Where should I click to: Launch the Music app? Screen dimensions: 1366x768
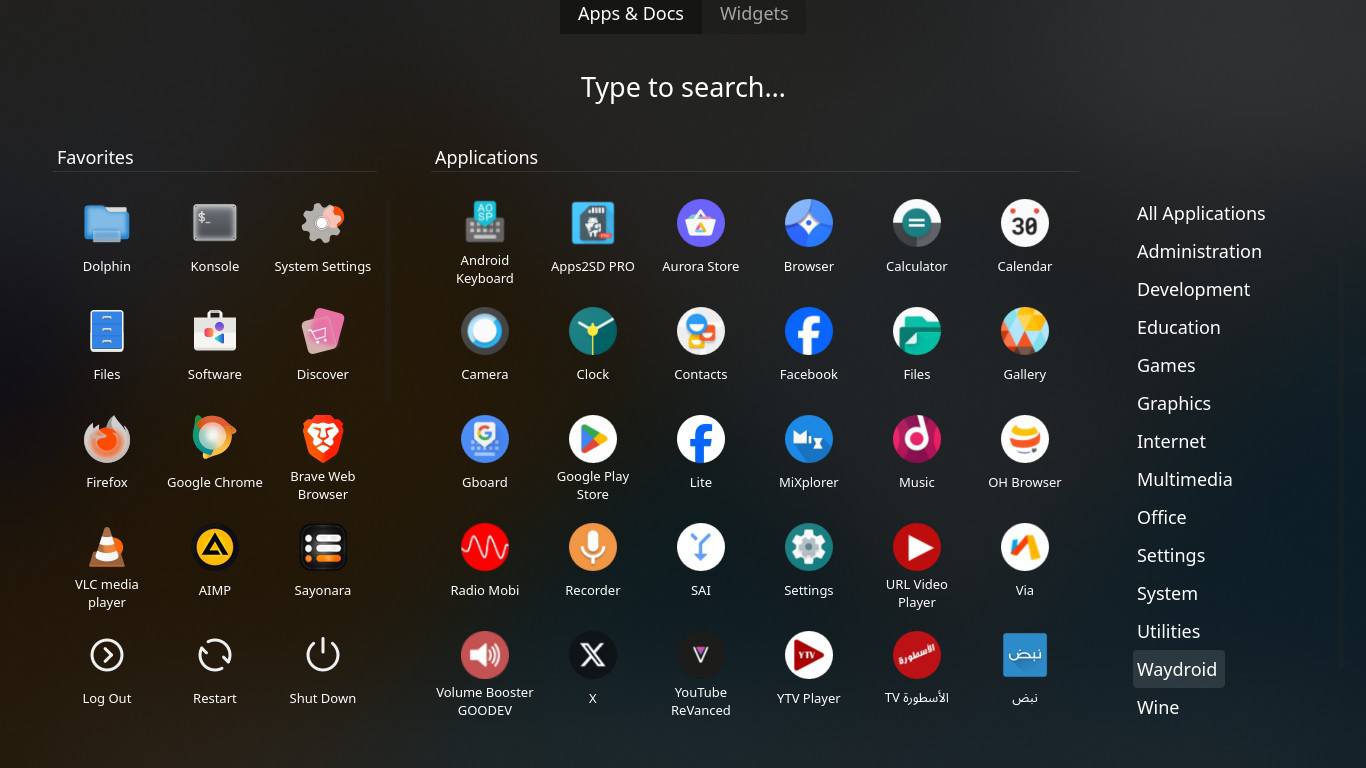click(x=917, y=439)
